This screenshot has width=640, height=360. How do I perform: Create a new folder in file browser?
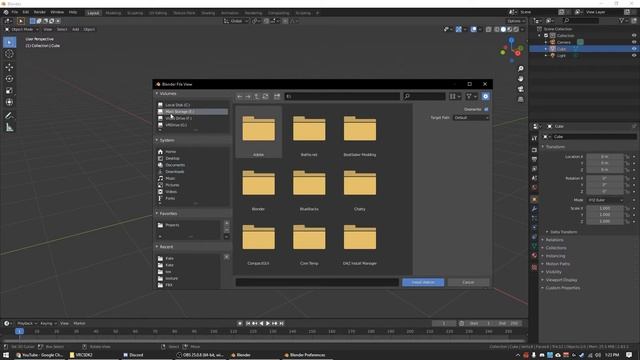point(277,96)
